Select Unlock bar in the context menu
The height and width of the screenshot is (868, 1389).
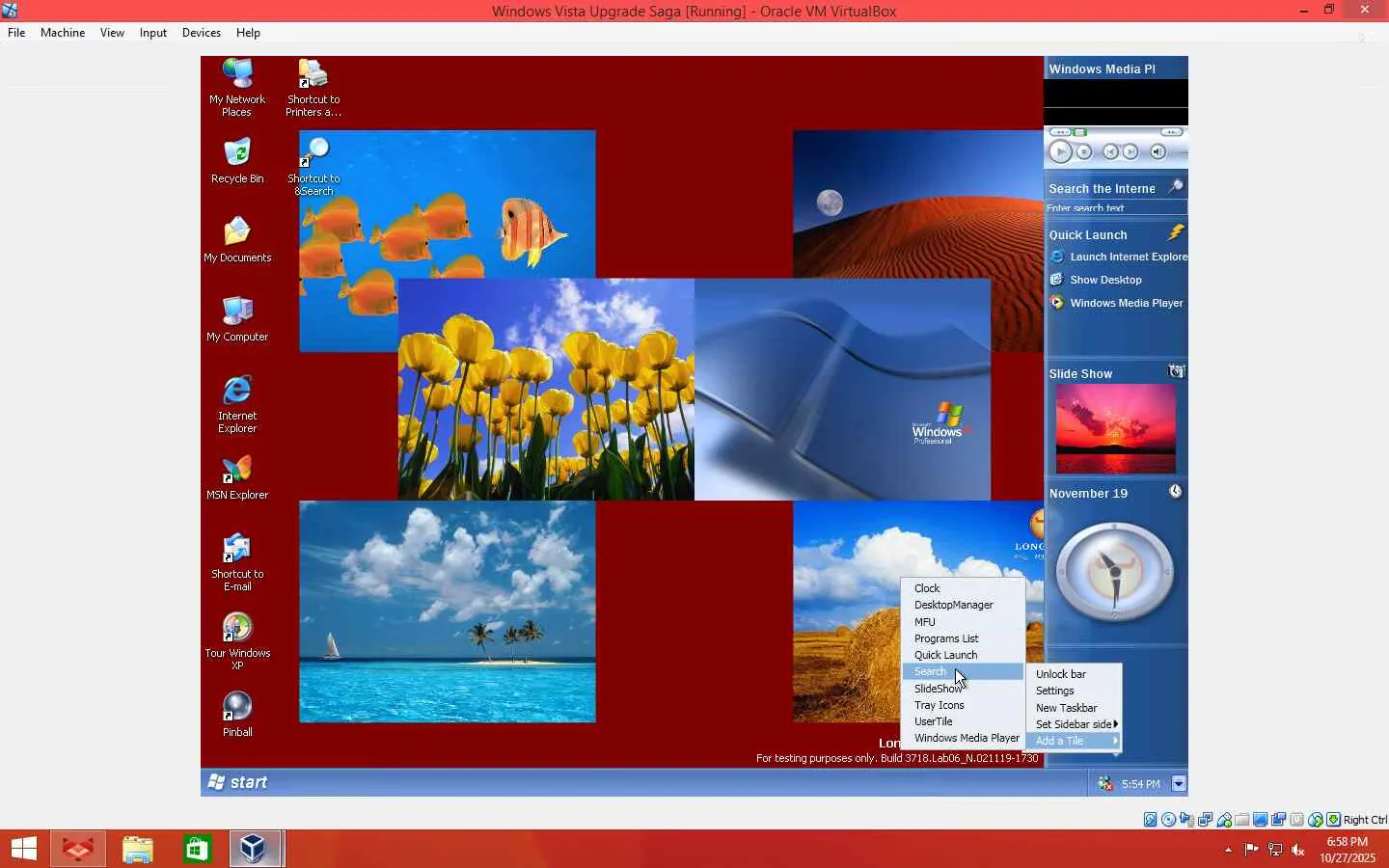pyautogui.click(x=1075, y=674)
